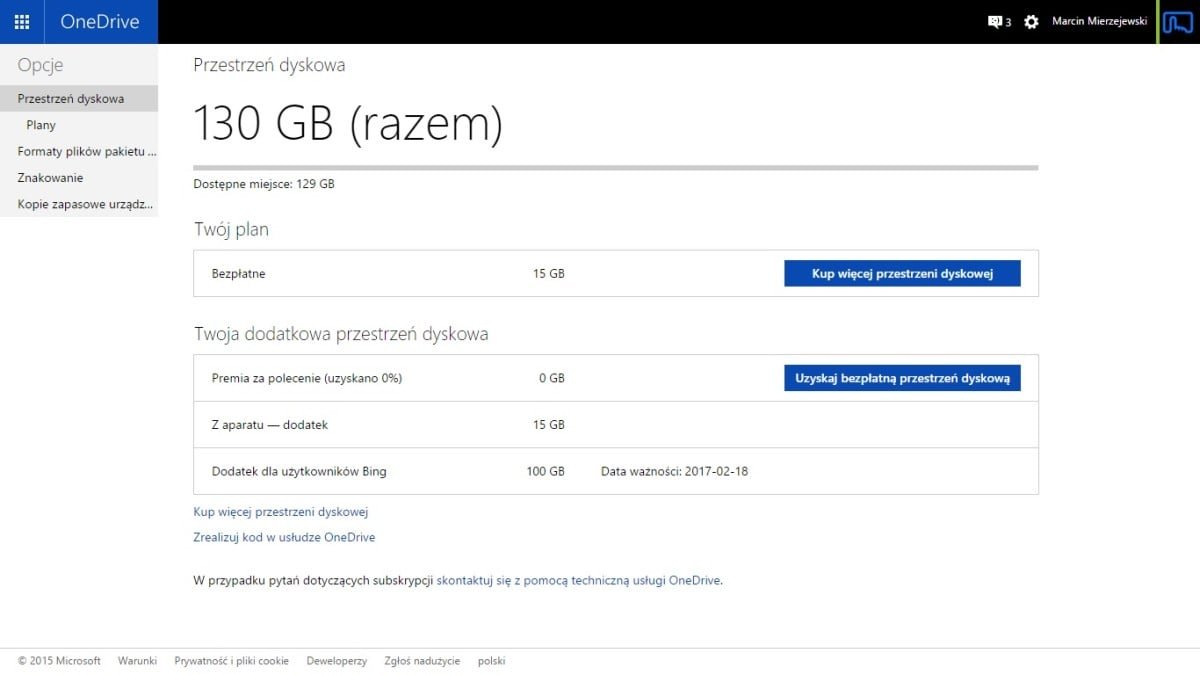1200x675 pixels.
Task: Open the app launcher grid icon
Action: coord(22,22)
